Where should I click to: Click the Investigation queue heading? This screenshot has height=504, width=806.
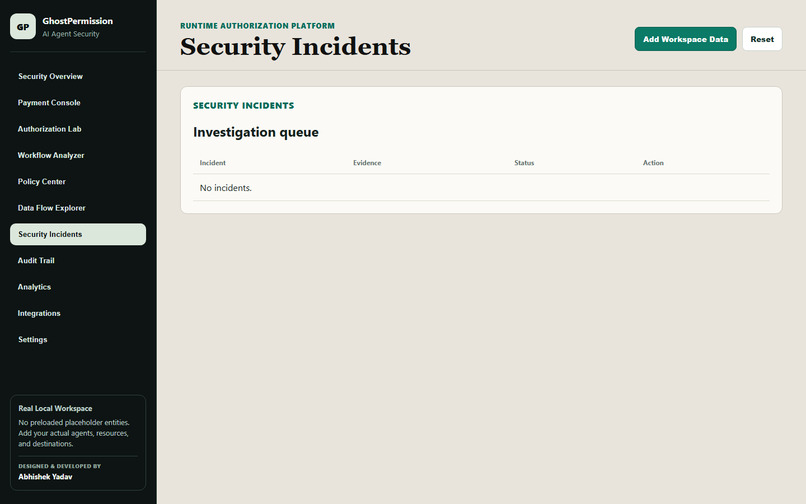(x=255, y=132)
